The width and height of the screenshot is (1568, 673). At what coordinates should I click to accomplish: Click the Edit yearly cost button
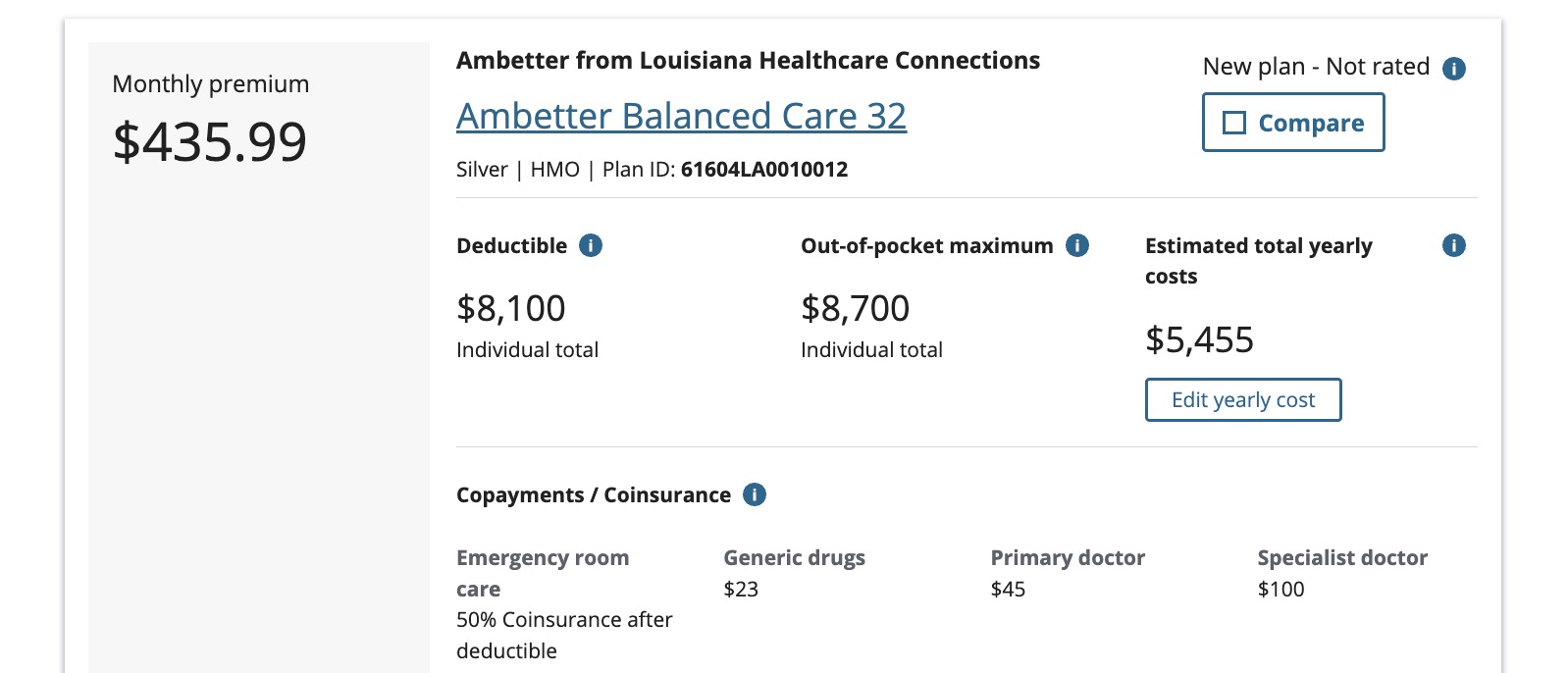tap(1243, 399)
